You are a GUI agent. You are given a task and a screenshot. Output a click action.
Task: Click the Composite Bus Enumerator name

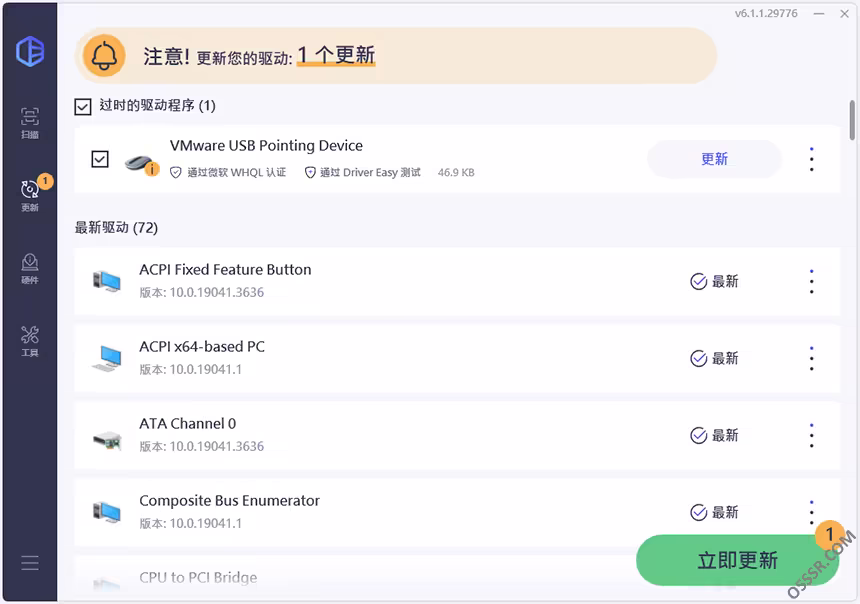[x=229, y=500]
